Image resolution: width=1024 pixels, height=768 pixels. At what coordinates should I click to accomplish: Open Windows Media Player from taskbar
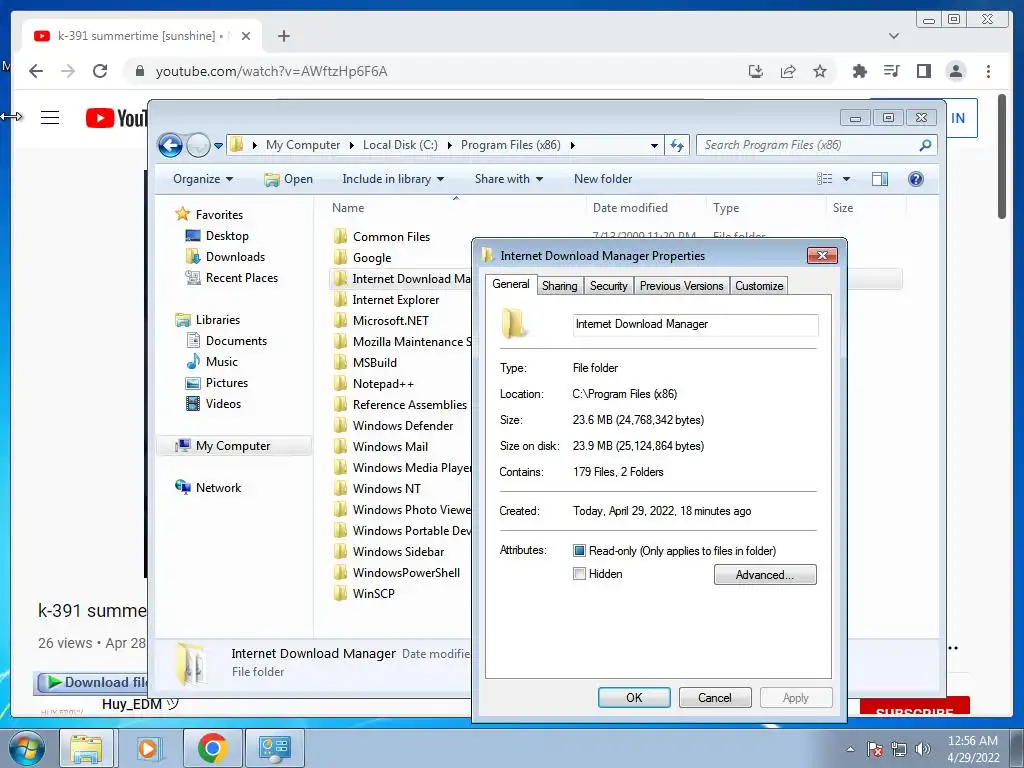coord(148,748)
